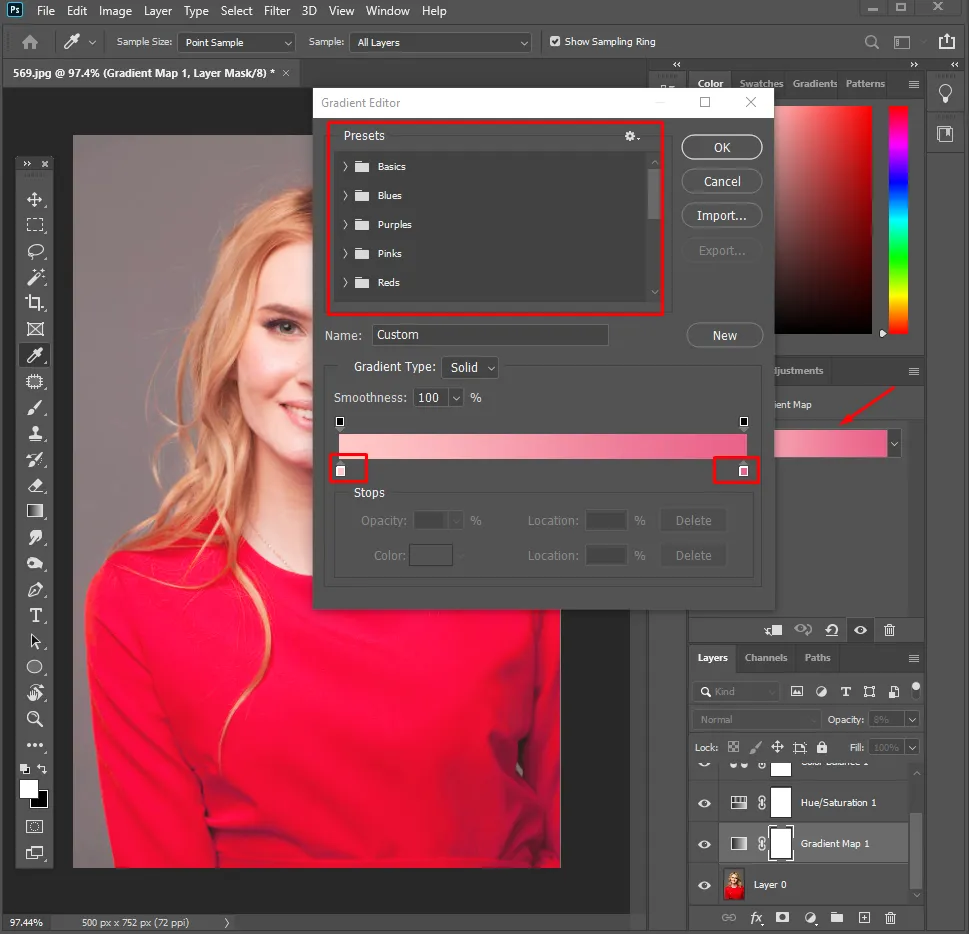Select the Move tool
Viewport: 969px width, 934px height.
click(x=35, y=200)
